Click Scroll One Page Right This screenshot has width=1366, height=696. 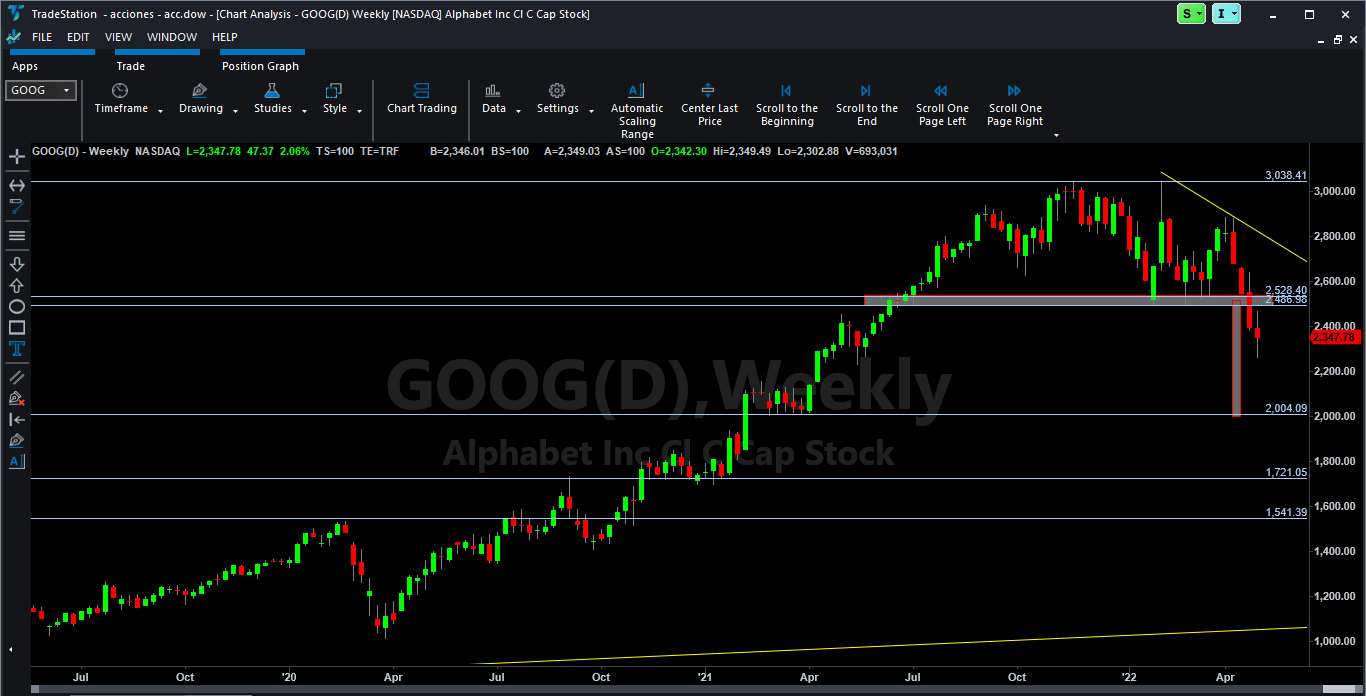pos(1015,105)
